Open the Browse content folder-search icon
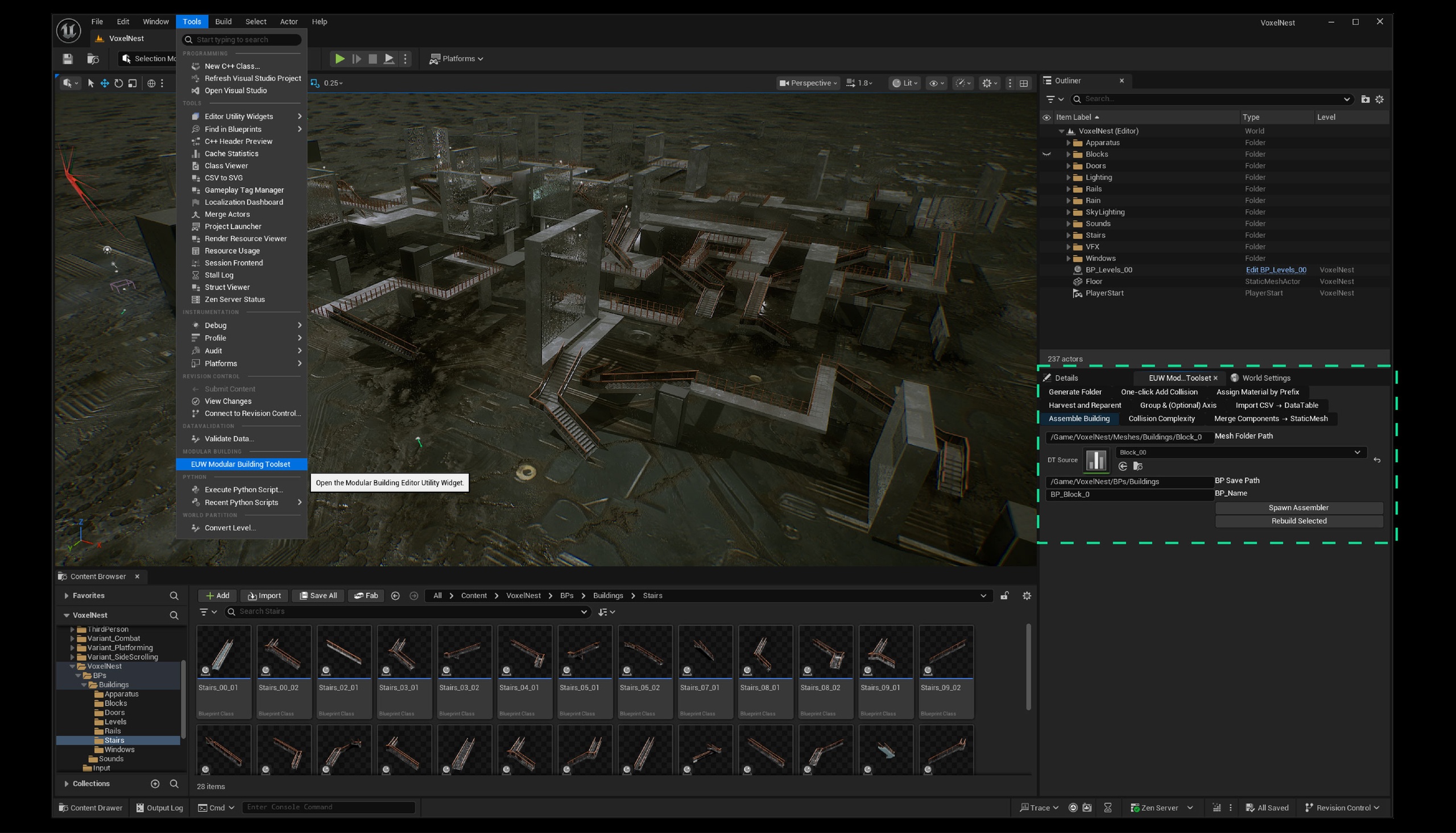This screenshot has height=833, width=1456. tap(93, 59)
